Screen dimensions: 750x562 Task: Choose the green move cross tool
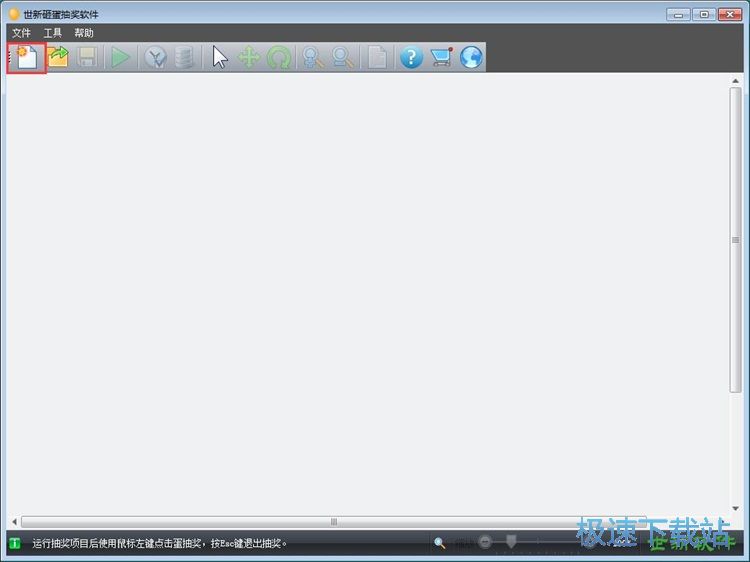pos(249,57)
